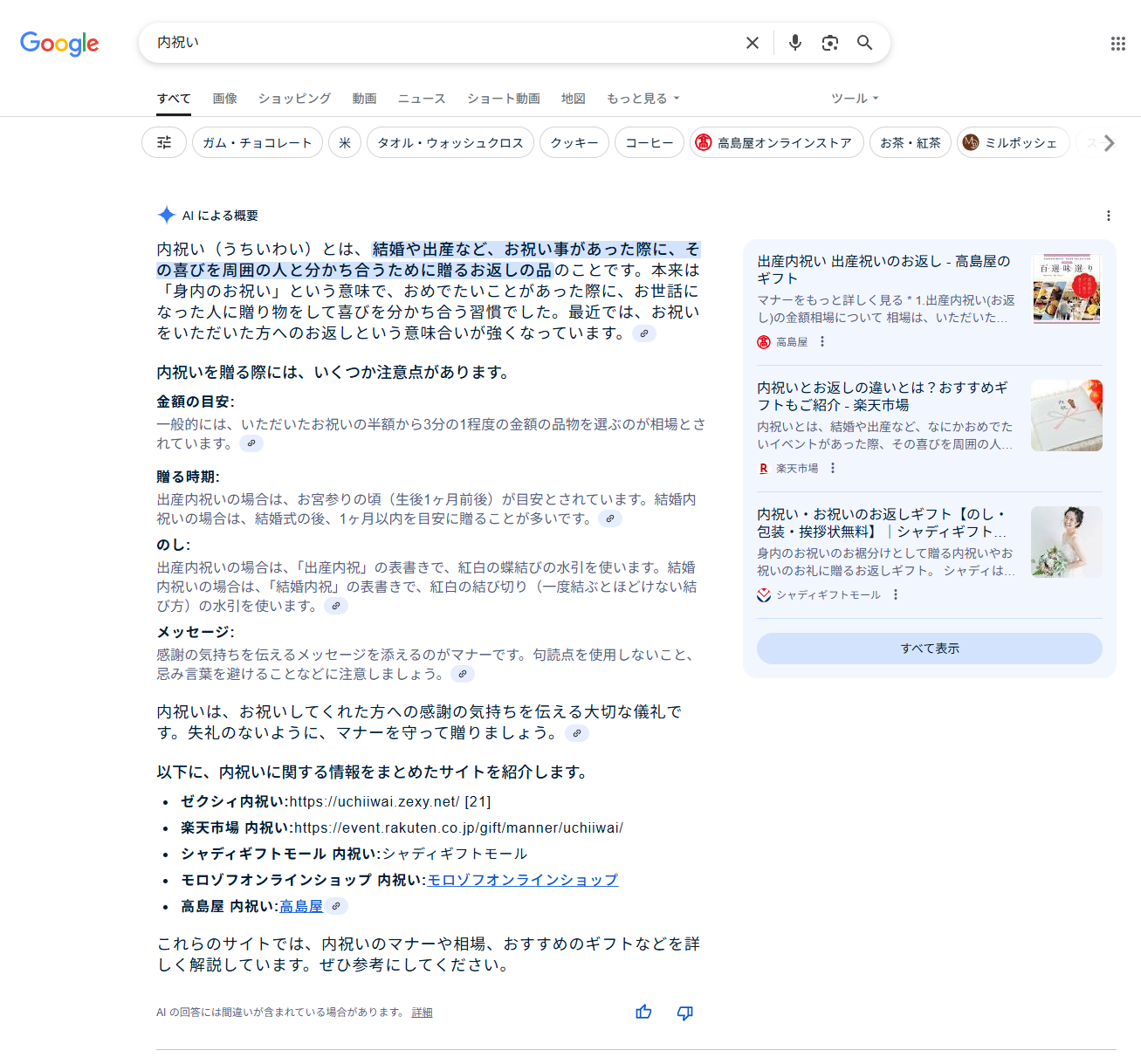Select the 高島屋オンラインストア filter chip

click(x=777, y=142)
